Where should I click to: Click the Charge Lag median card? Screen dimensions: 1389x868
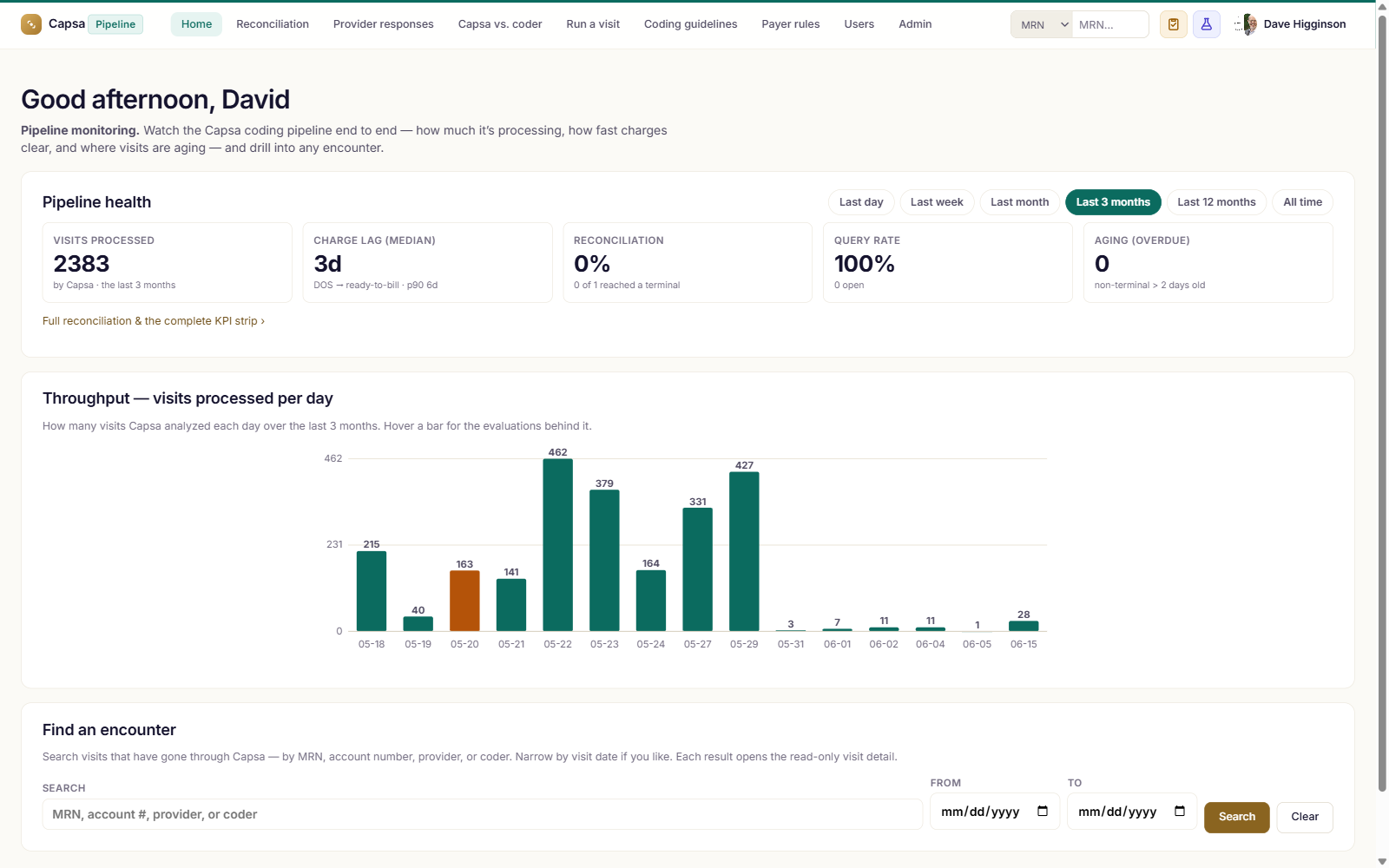tap(427, 263)
